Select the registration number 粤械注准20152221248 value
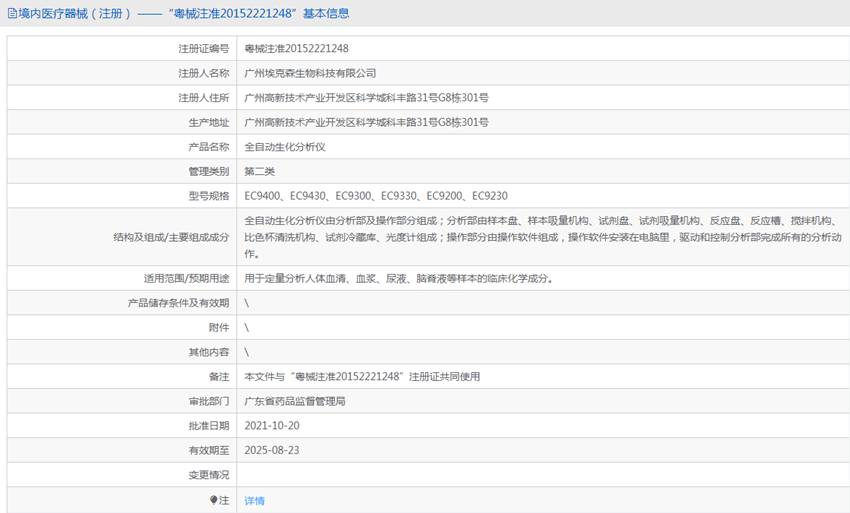The image size is (850, 513). coord(297,48)
